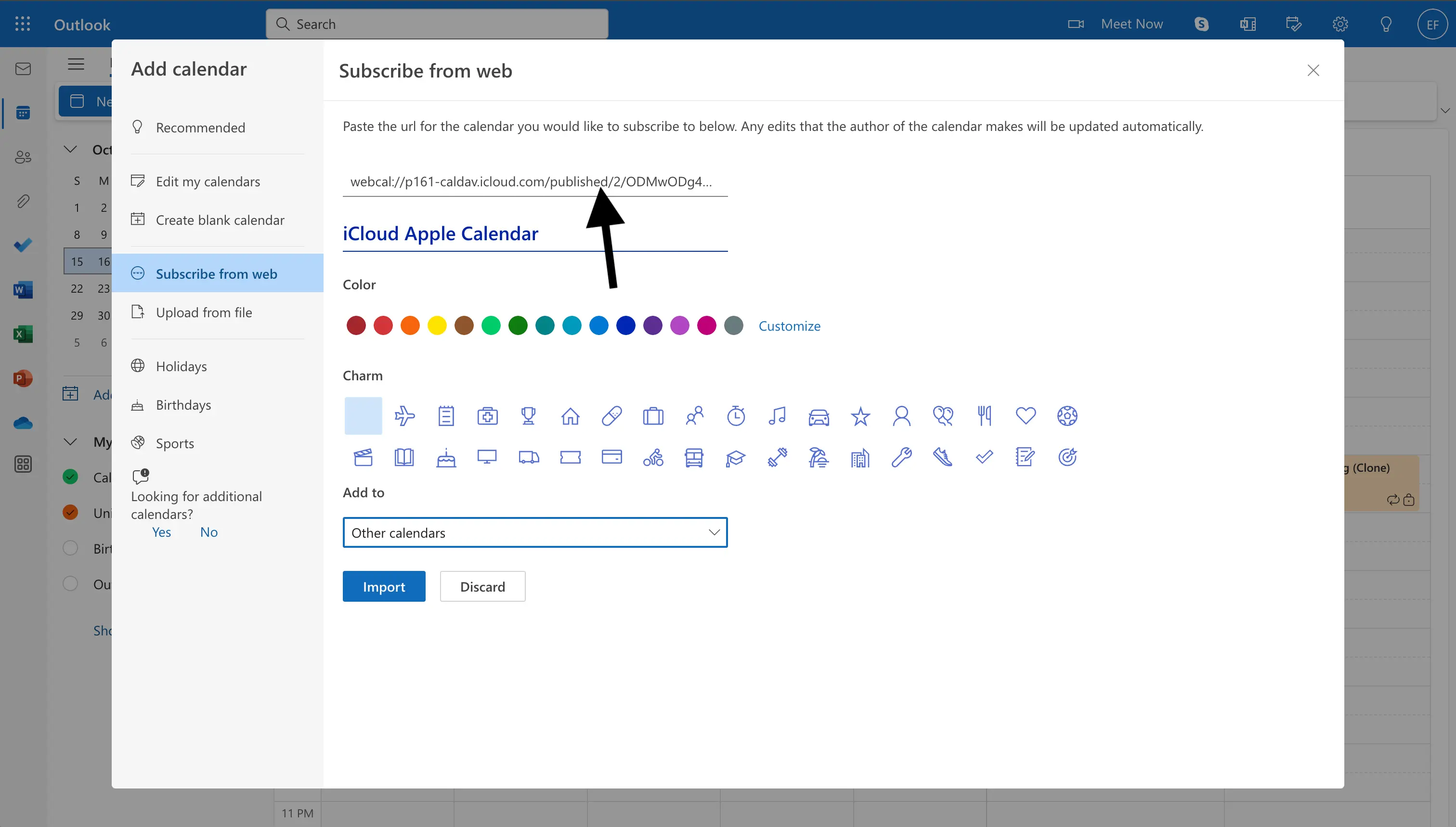The image size is (1456, 827).
Task: Click Discard to cancel subscription
Action: [483, 586]
